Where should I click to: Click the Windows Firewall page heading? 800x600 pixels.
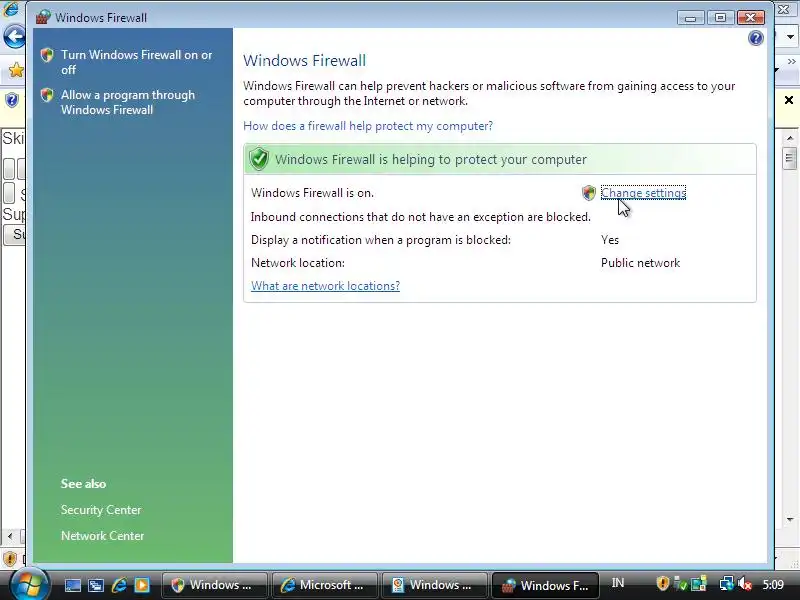pos(305,60)
